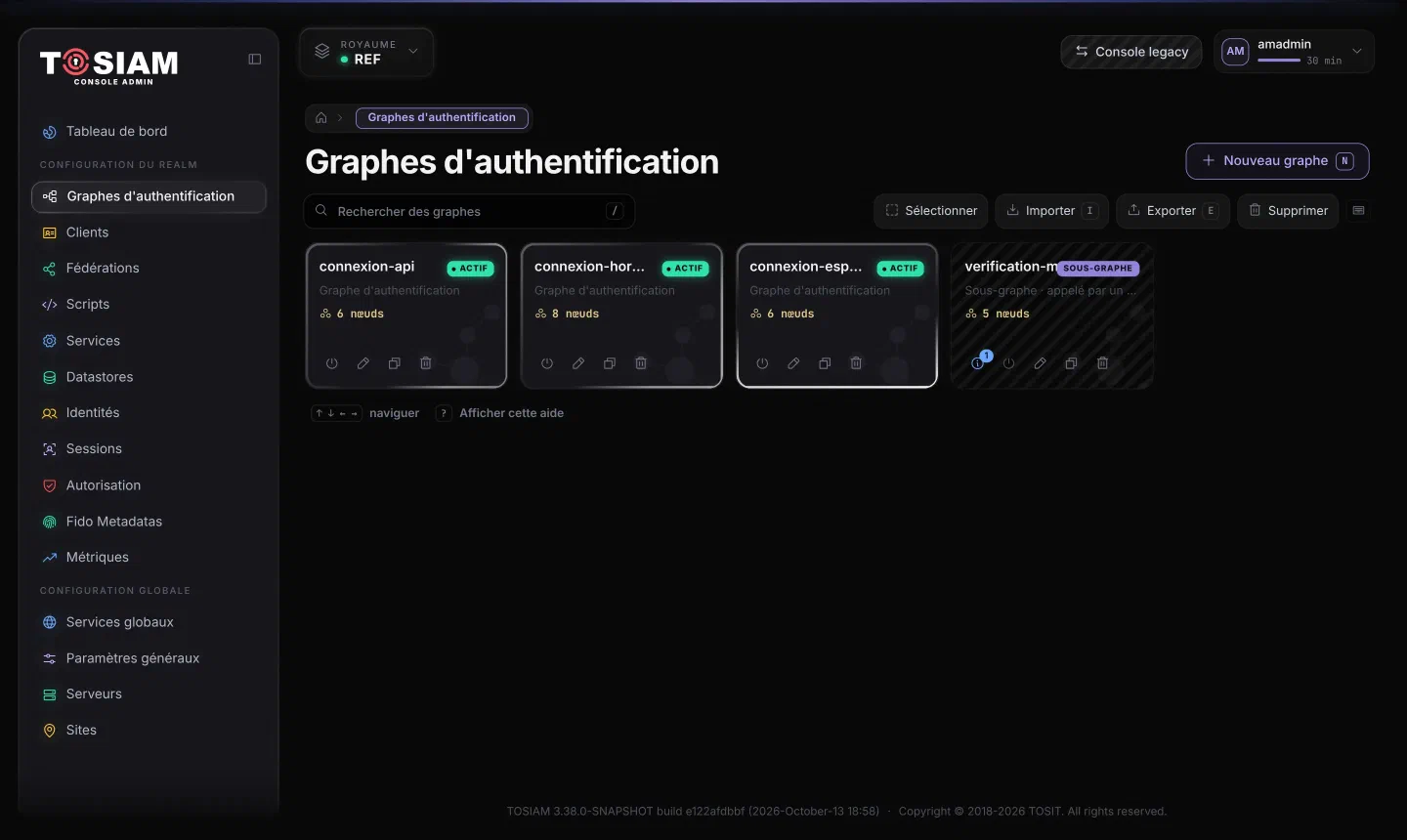The width and height of the screenshot is (1407, 840).
Task: Toggle activation of connexion-api graph
Action: tap(332, 363)
